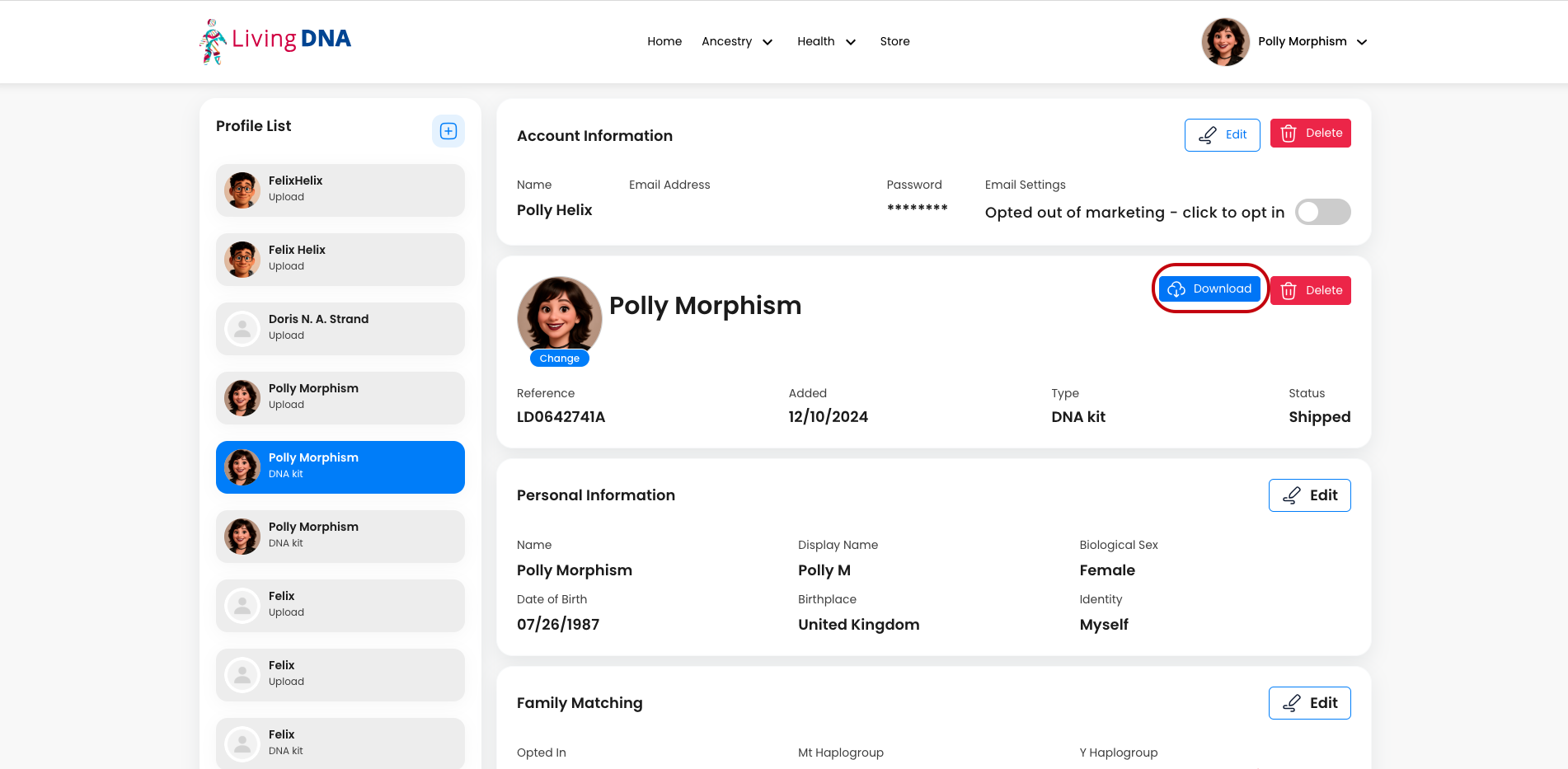Click the masked password value

pyautogui.click(x=917, y=209)
